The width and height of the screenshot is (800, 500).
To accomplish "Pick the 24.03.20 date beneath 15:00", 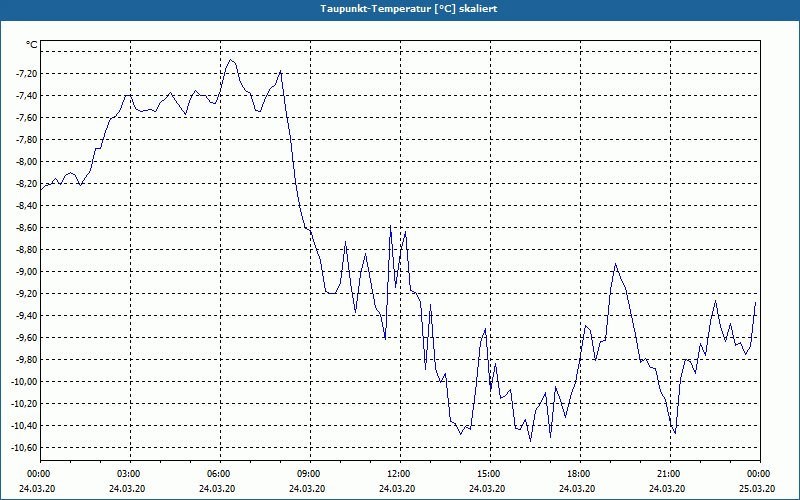I will [487, 488].
